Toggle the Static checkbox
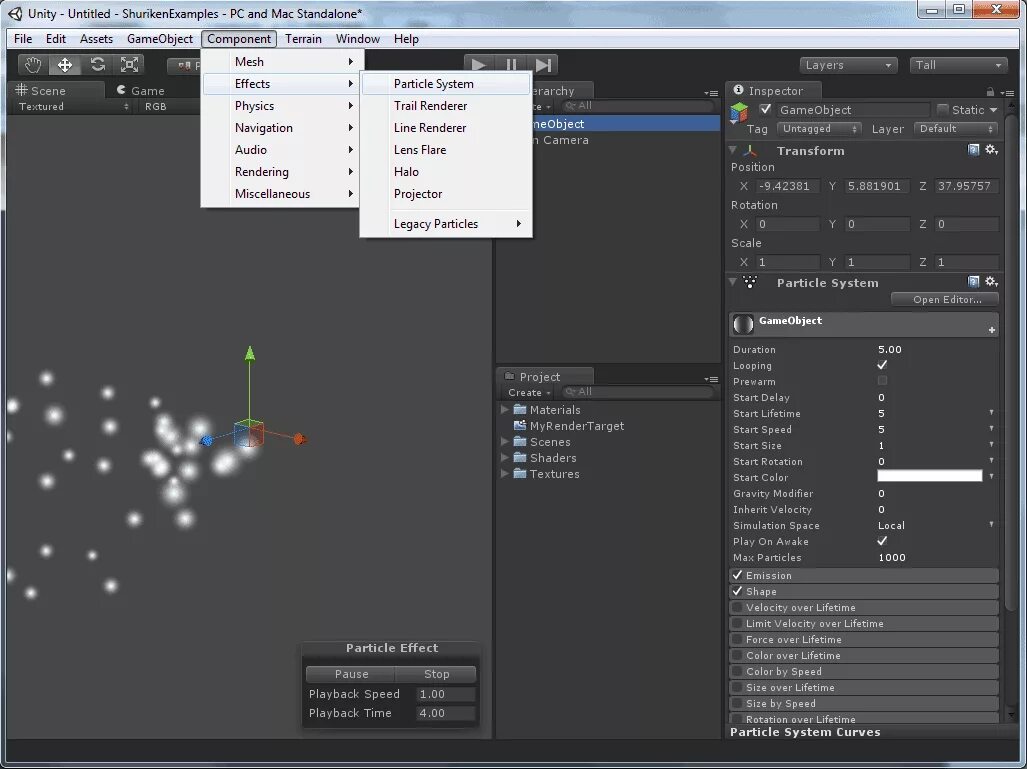Viewport: 1027px width, 769px height. point(943,109)
